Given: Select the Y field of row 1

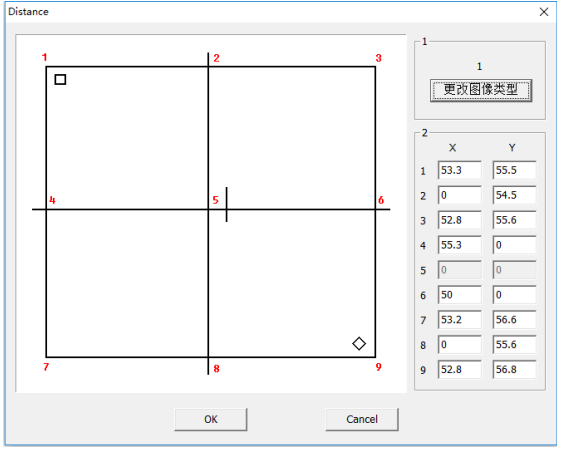Looking at the screenshot, I should tap(514, 170).
